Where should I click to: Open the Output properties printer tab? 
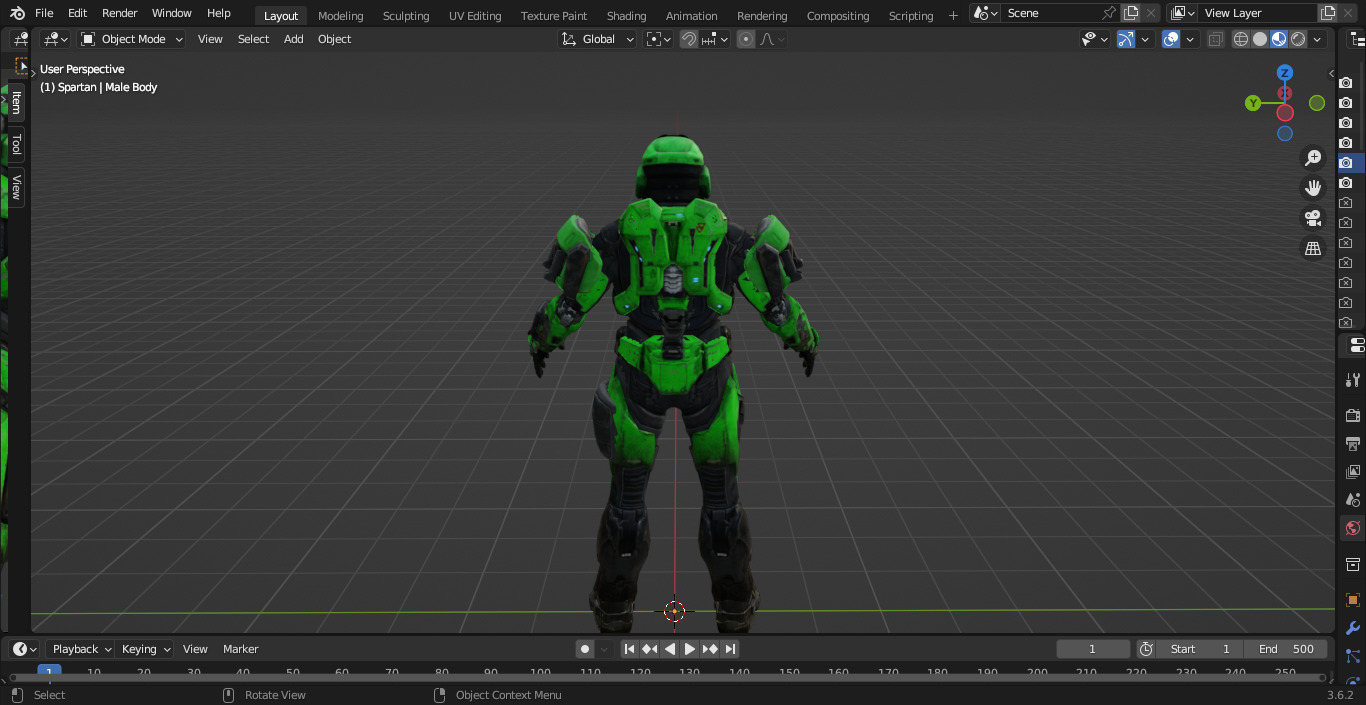point(1353,443)
